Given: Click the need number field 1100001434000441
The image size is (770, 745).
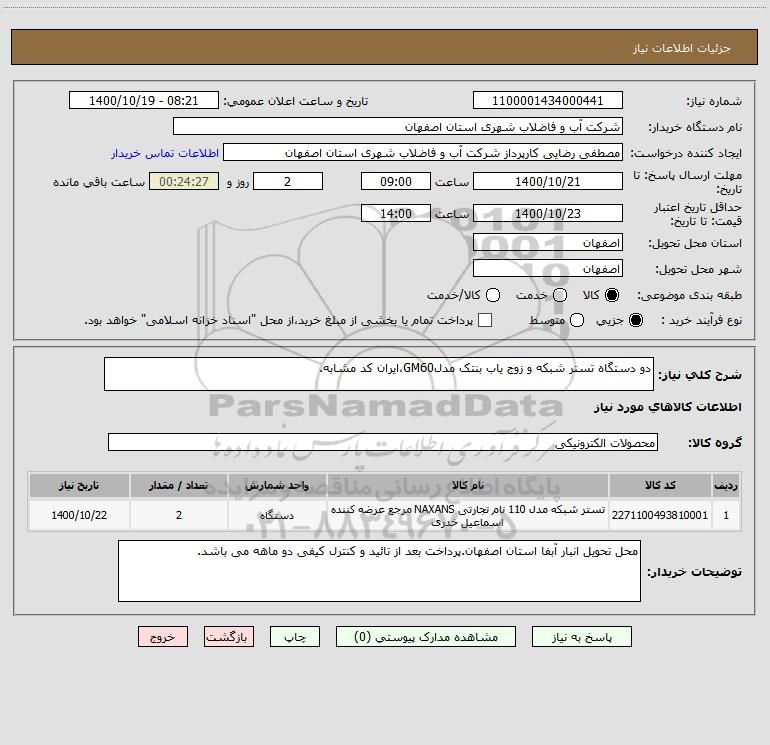Looking at the screenshot, I should pos(548,100).
